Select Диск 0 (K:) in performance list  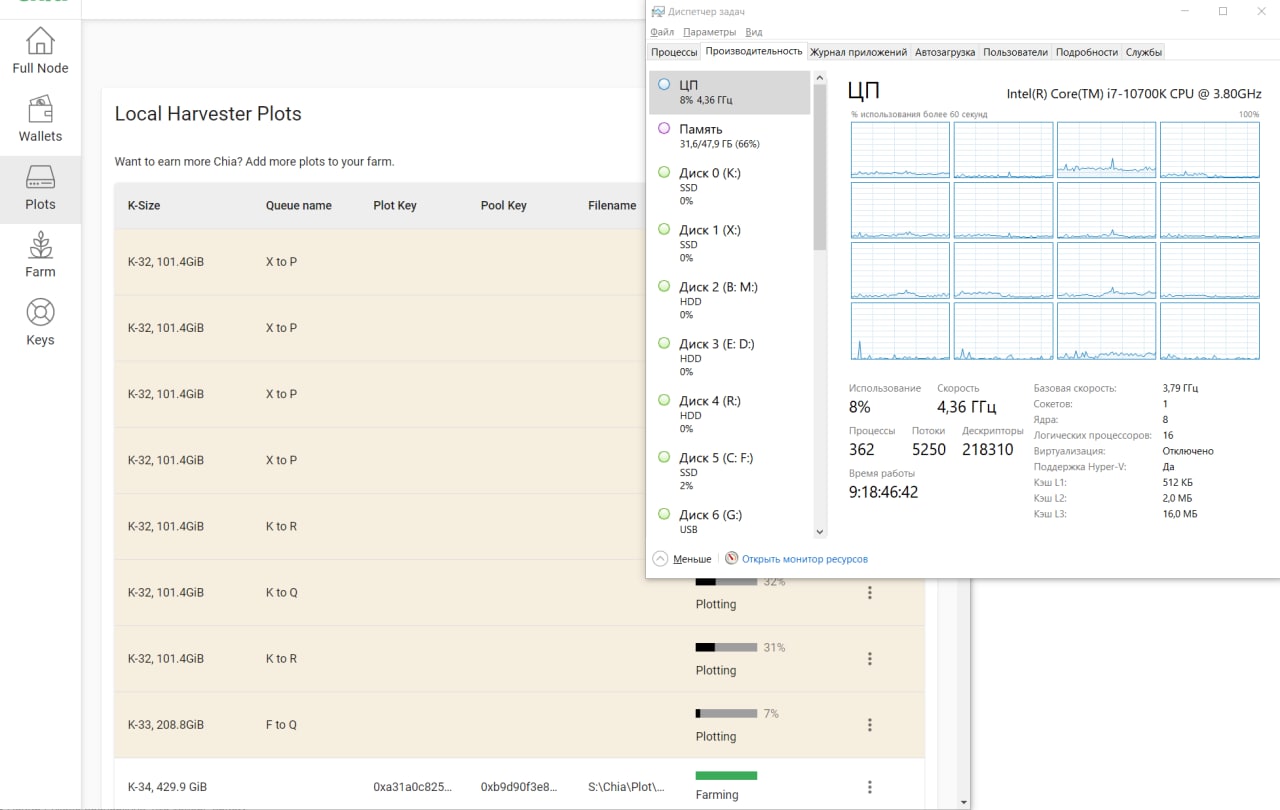tap(730, 186)
